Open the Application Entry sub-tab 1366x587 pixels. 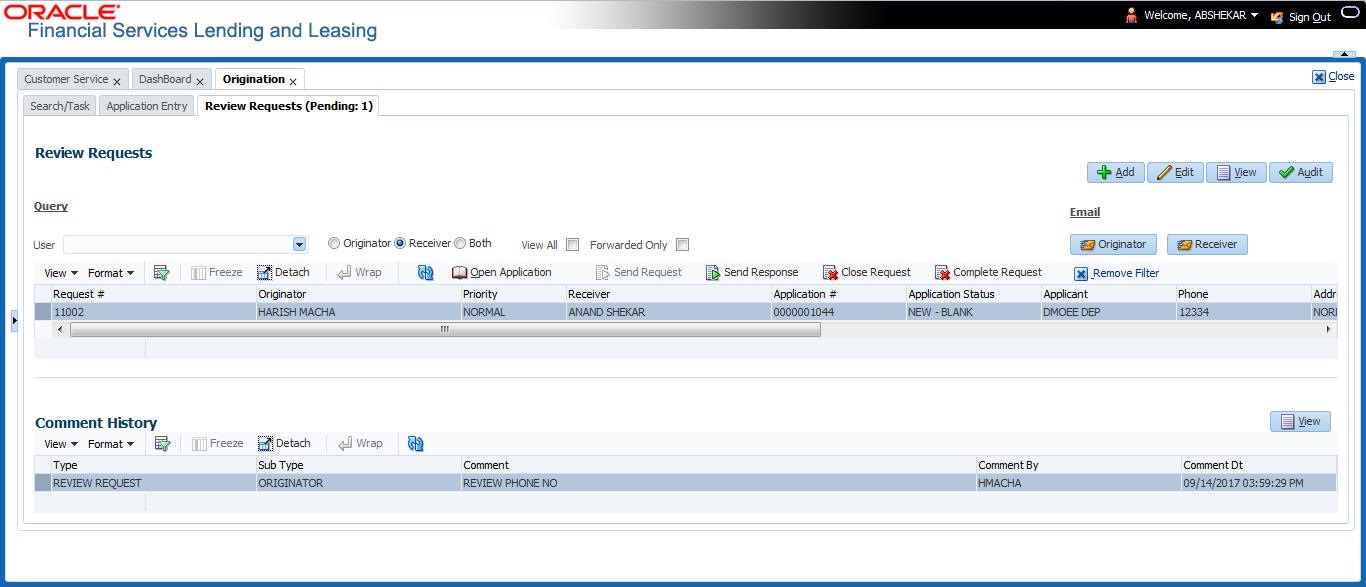click(147, 106)
